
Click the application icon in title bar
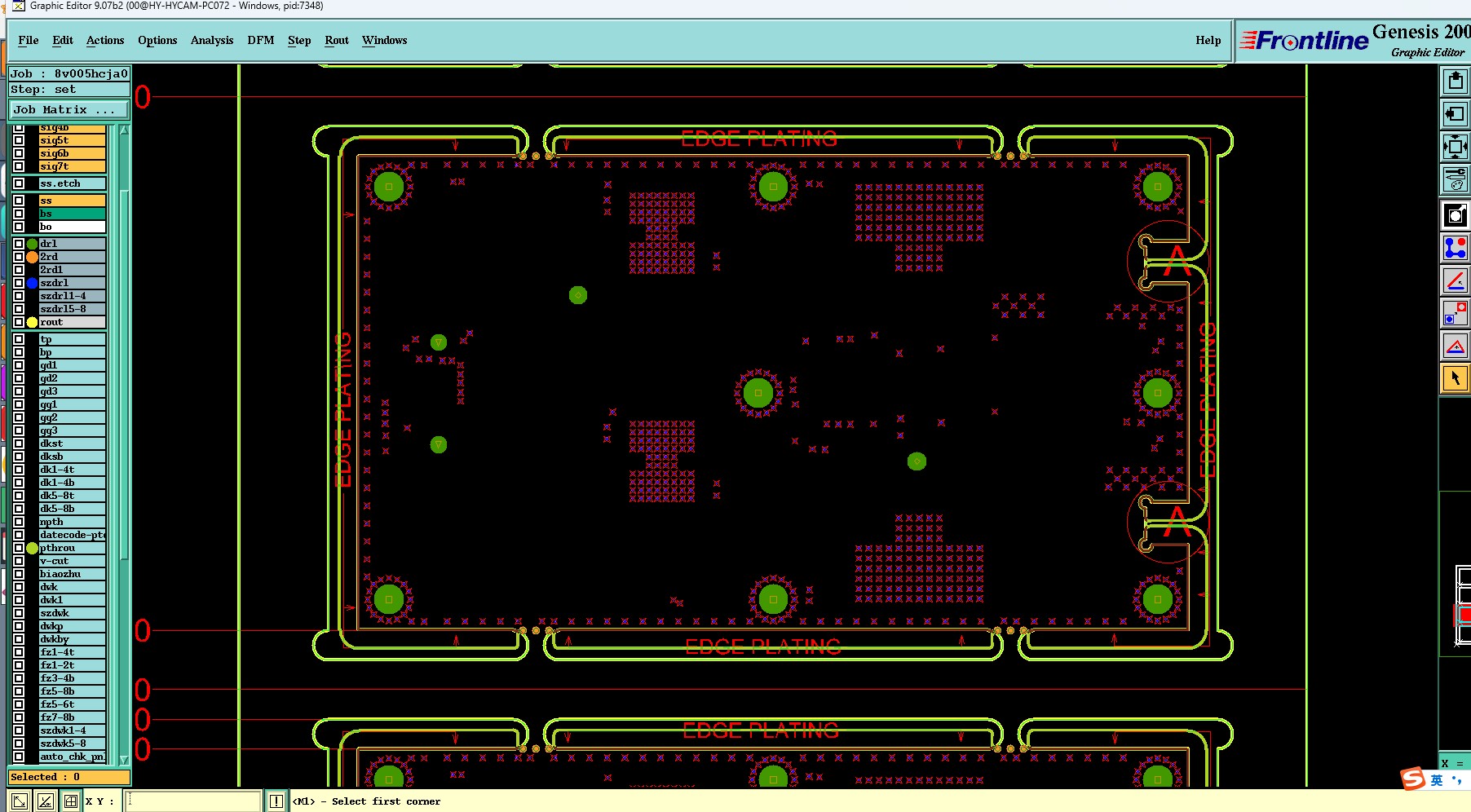18,6
